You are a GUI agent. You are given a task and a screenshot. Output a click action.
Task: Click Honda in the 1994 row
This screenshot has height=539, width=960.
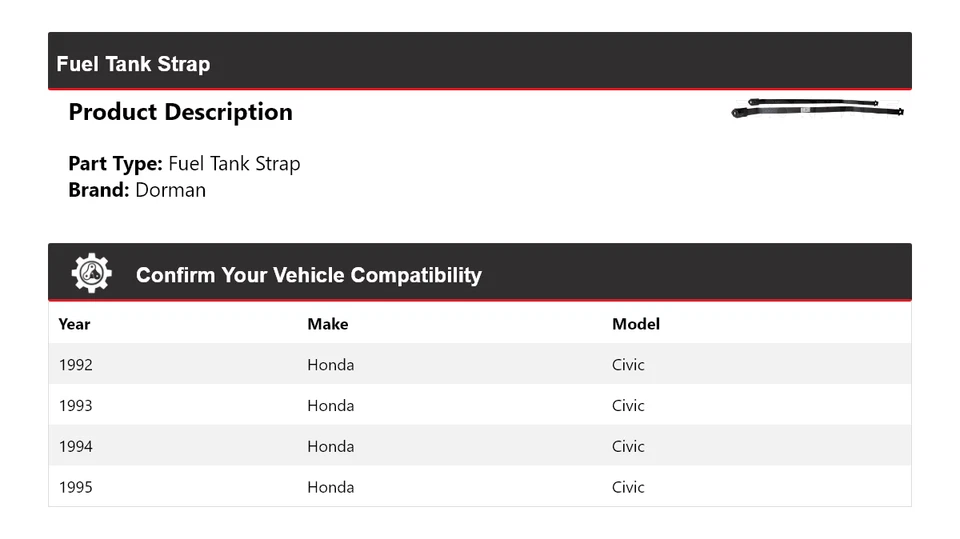[330, 447]
